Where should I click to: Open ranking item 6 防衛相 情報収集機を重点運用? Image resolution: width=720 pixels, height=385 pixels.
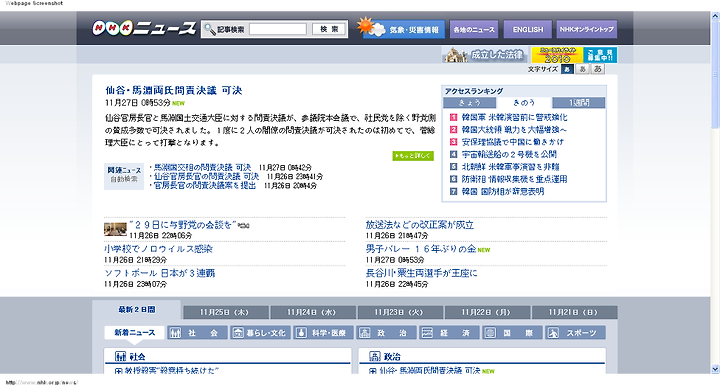514,179
